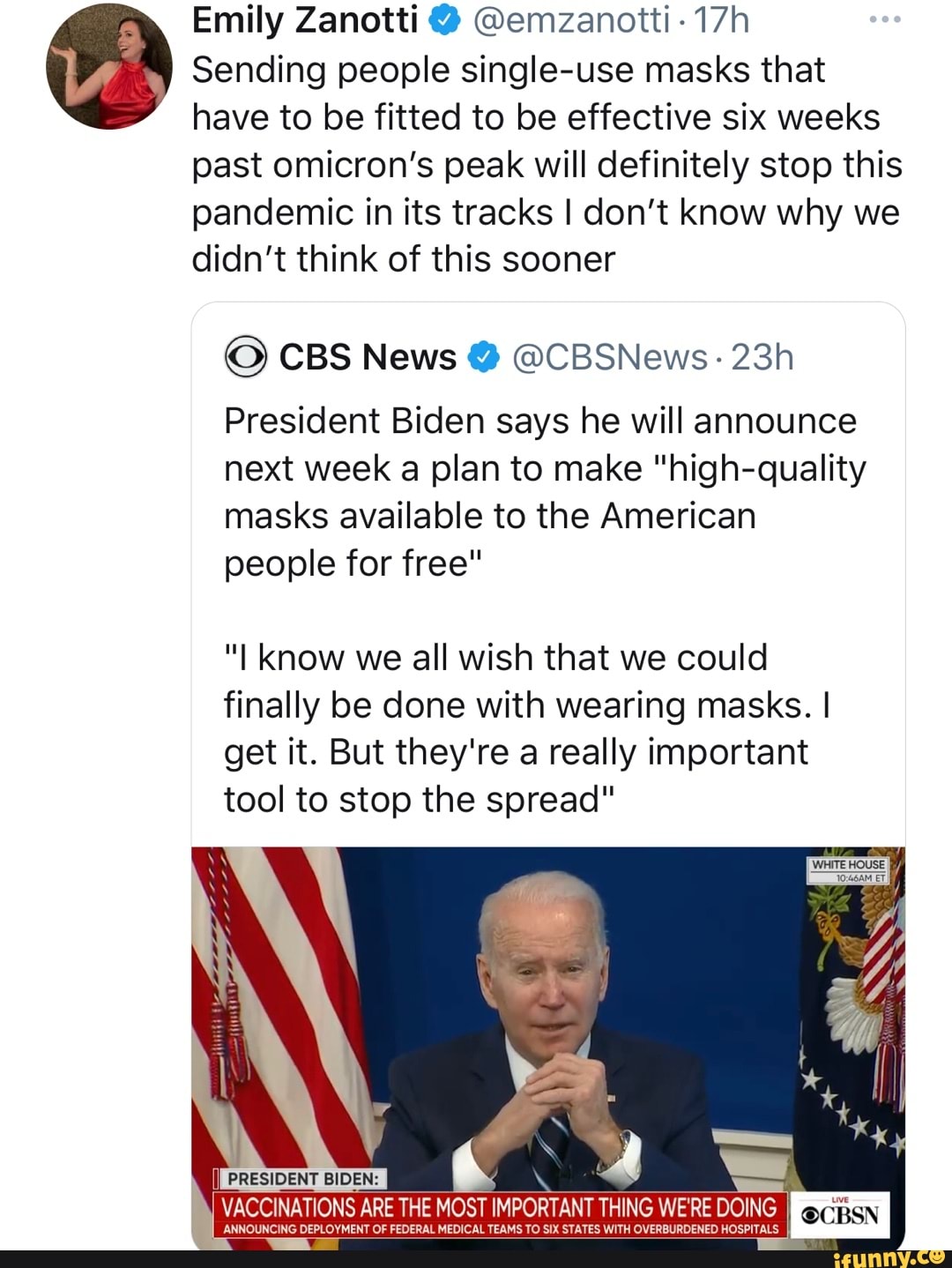Click the 23h quoted tweet timestamp

tap(762, 357)
